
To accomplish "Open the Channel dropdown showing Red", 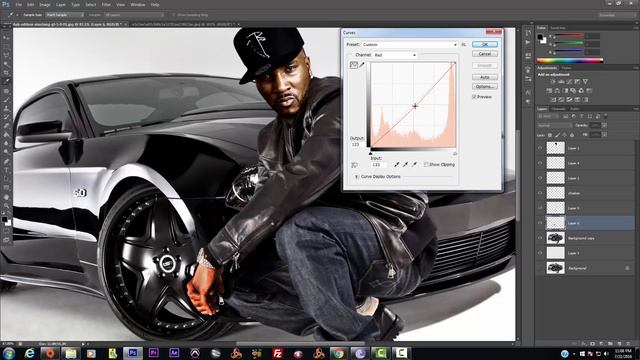I will (x=395, y=55).
